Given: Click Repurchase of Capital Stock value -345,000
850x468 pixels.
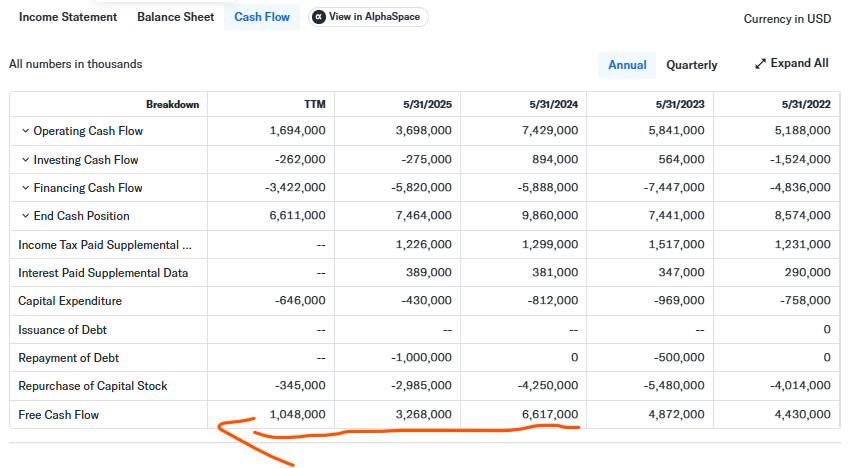Looking at the screenshot, I should pos(300,386).
